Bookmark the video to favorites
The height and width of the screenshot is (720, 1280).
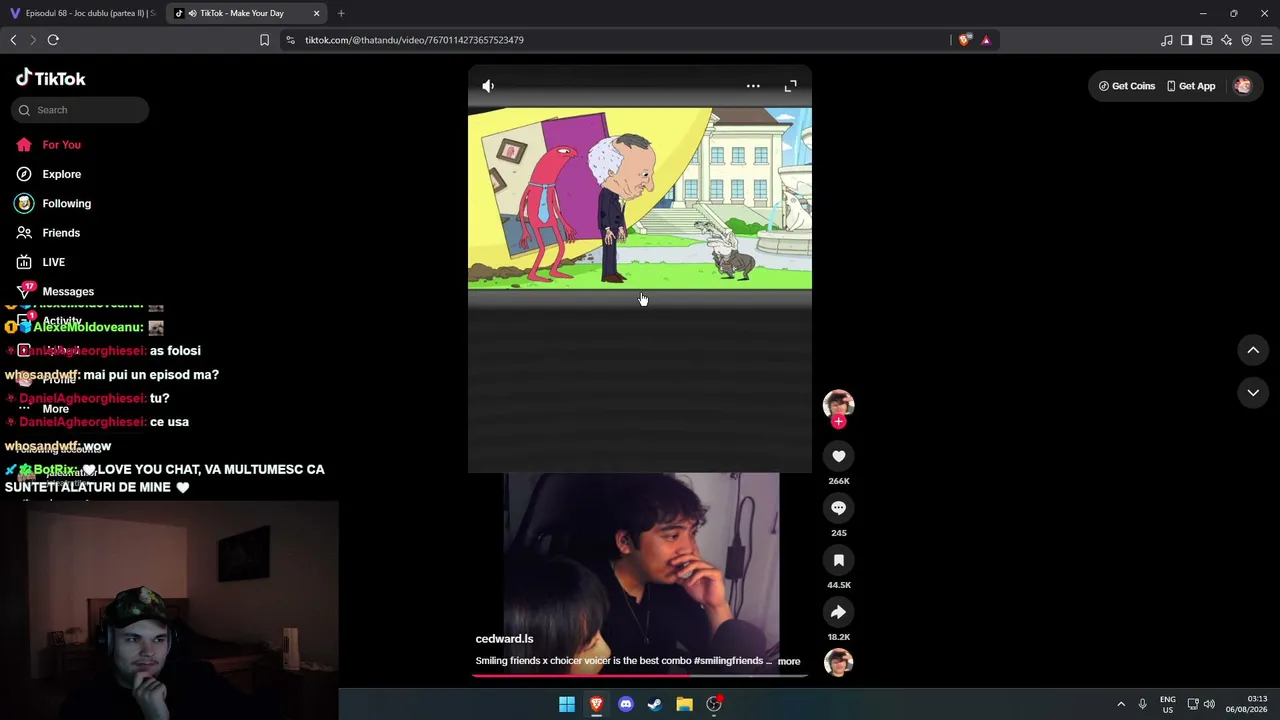coord(839,560)
